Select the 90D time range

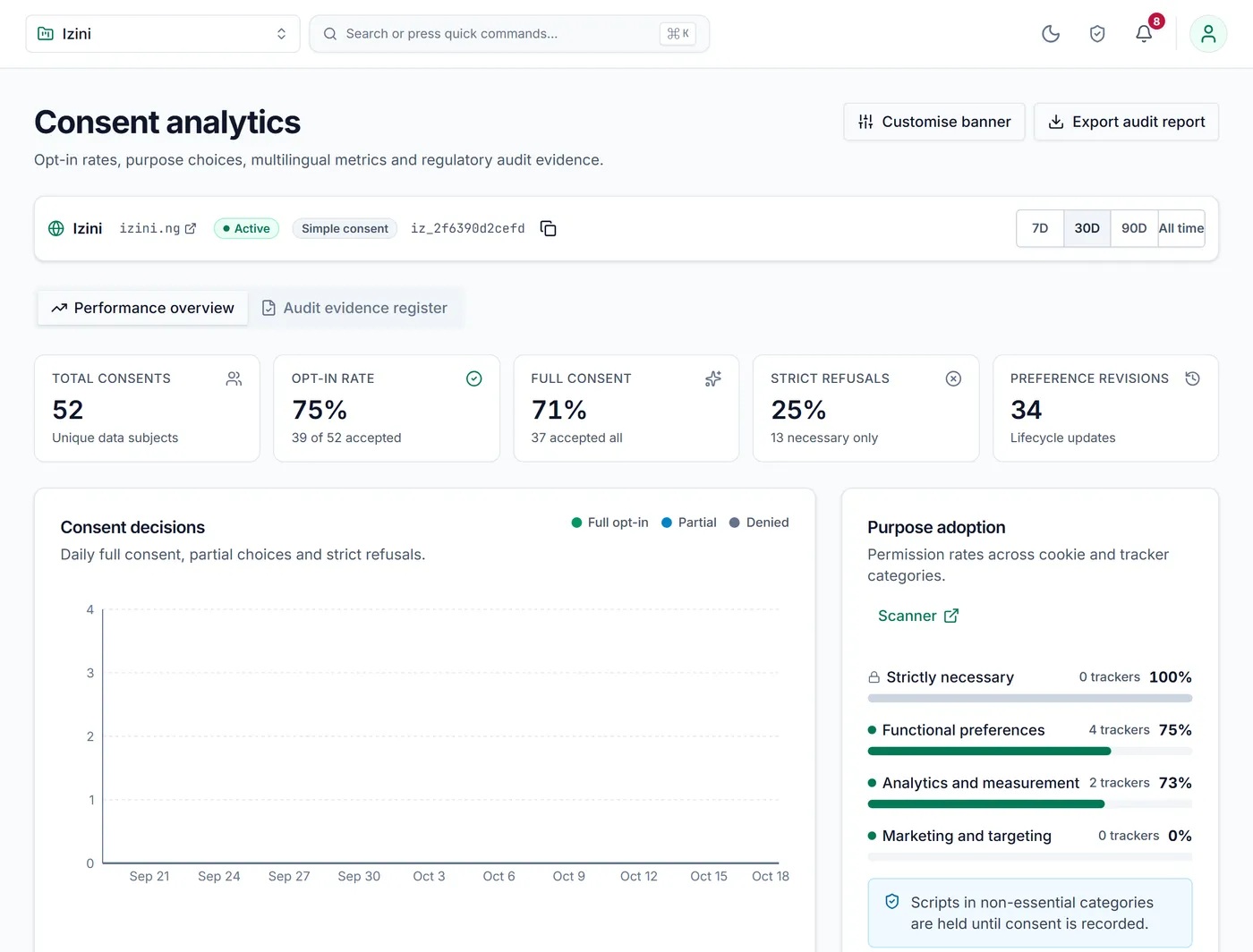click(x=1134, y=228)
